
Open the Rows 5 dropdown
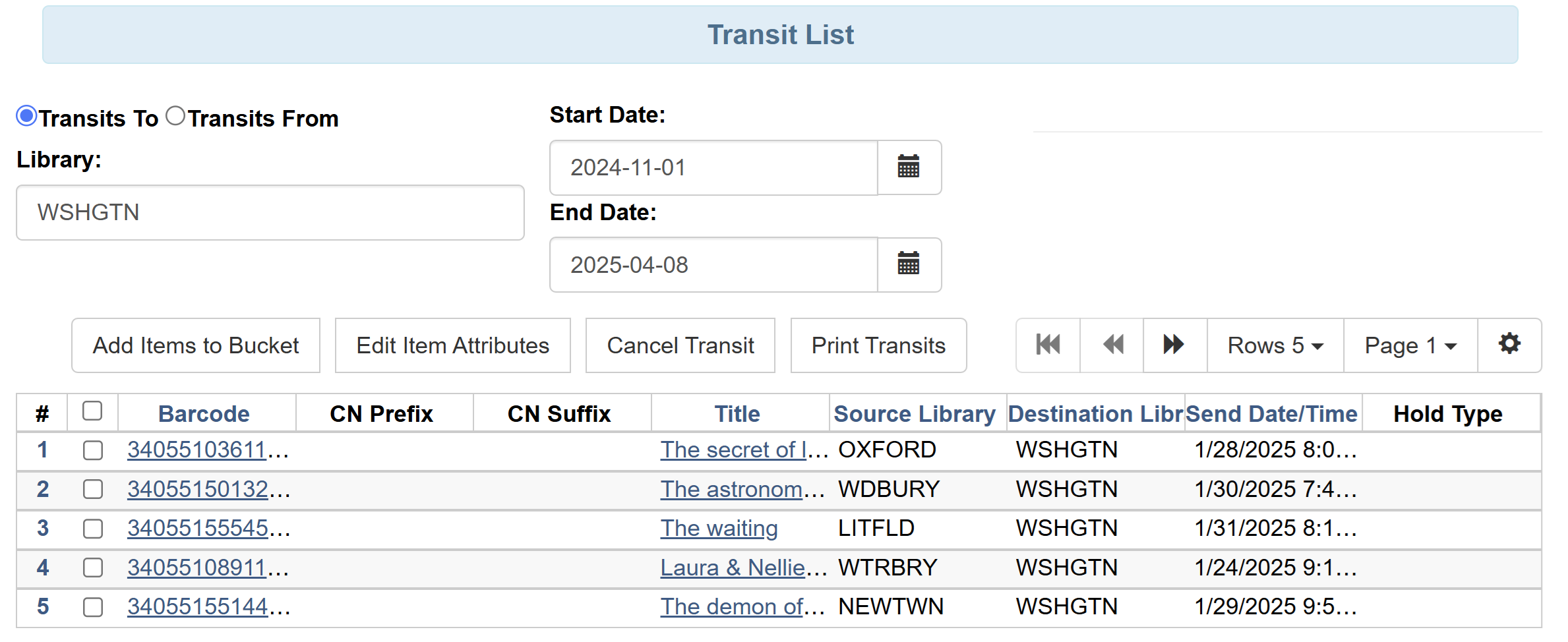pos(1274,345)
